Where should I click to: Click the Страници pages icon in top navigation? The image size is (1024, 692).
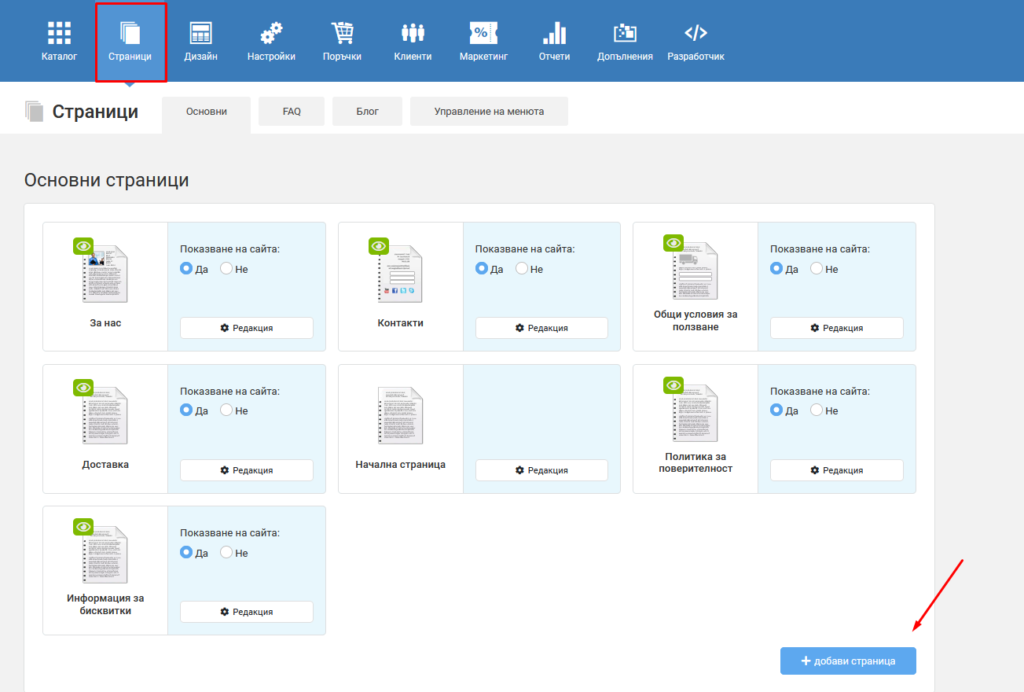130,33
